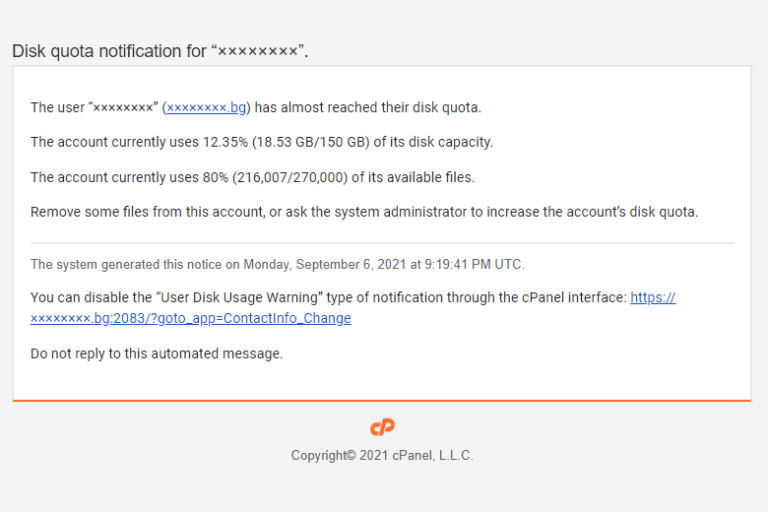Screen dimensions: 768x512
Task: Click the 9:19:41 PM UTC timestamp
Action: (x=473, y=265)
